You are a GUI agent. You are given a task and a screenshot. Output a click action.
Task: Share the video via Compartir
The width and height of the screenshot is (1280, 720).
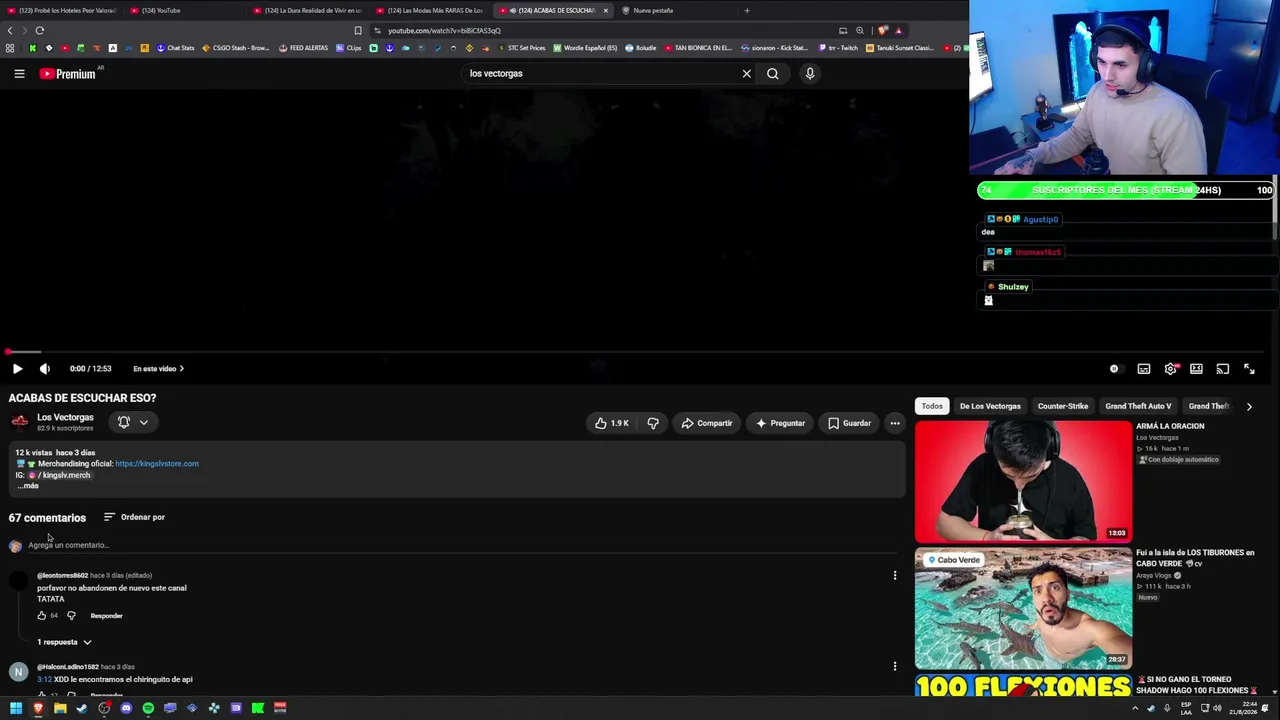707,423
